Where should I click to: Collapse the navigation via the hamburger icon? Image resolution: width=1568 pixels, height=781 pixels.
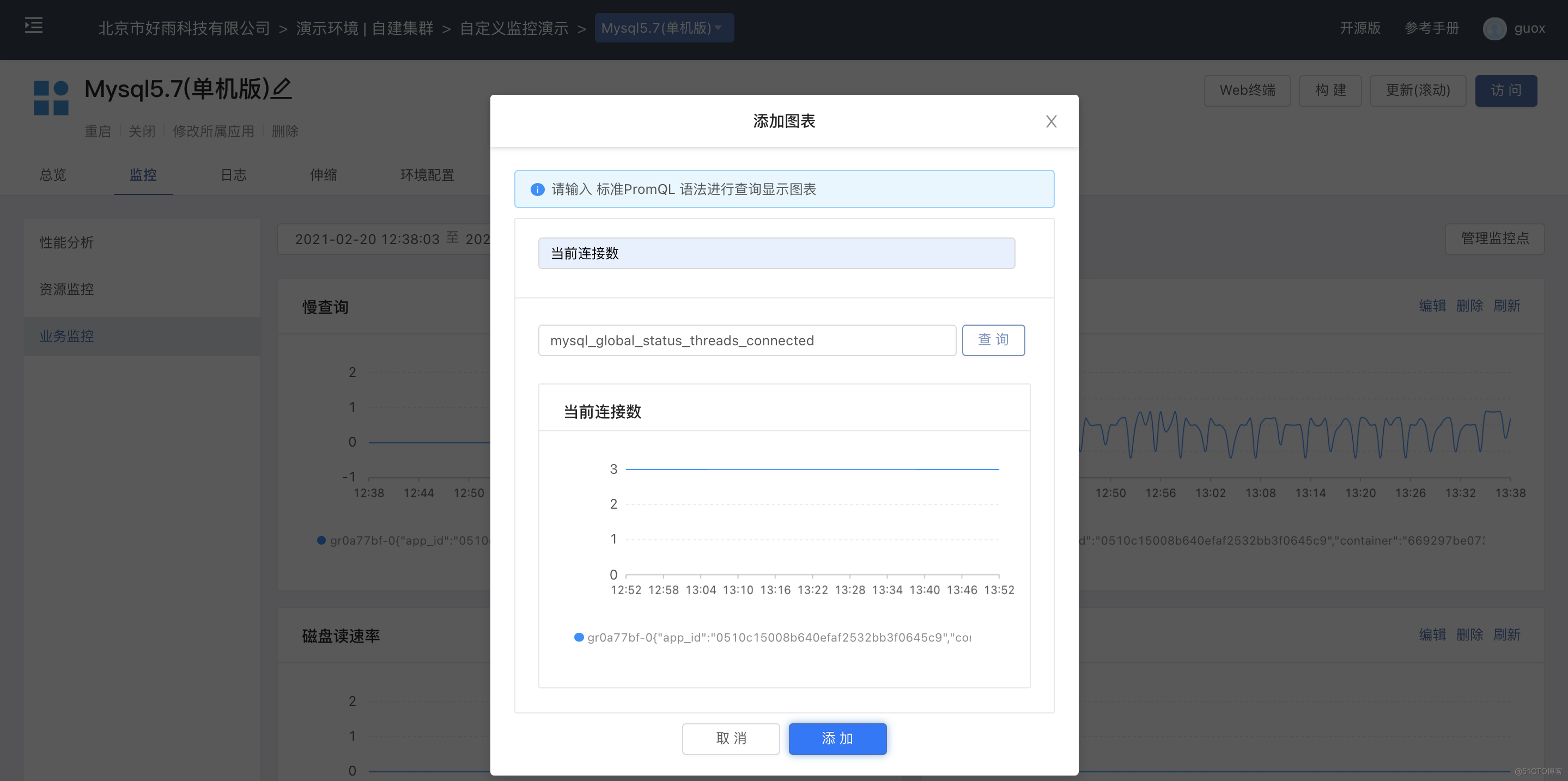33,26
